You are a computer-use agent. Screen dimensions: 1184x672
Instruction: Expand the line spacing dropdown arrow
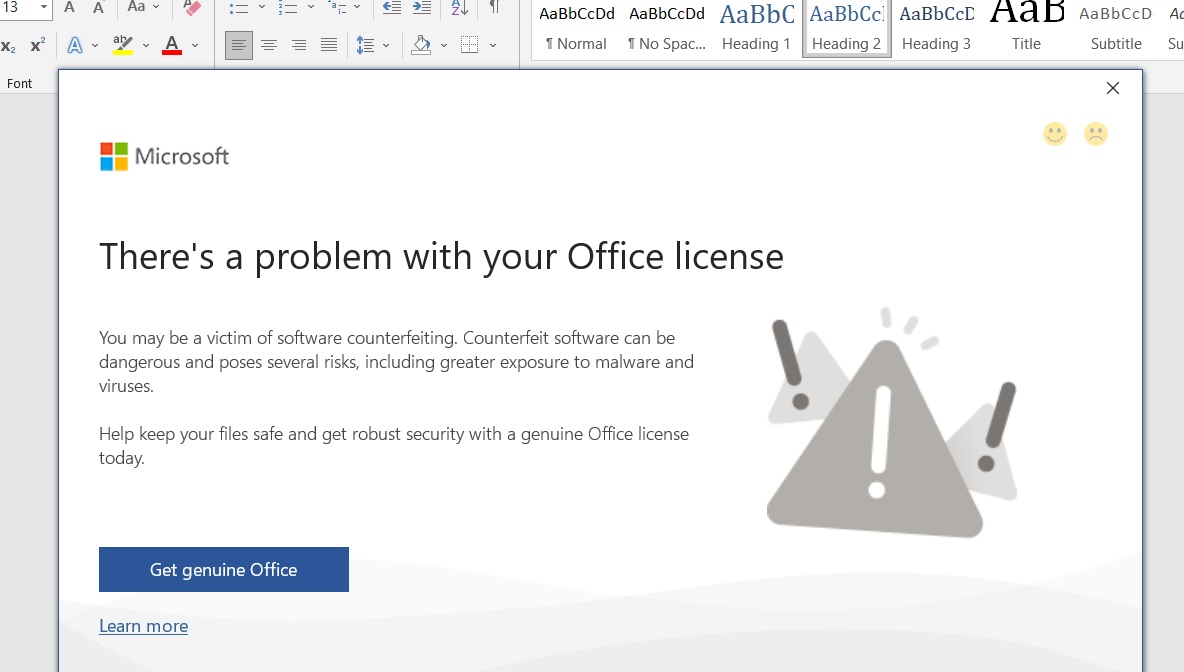pos(386,45)
